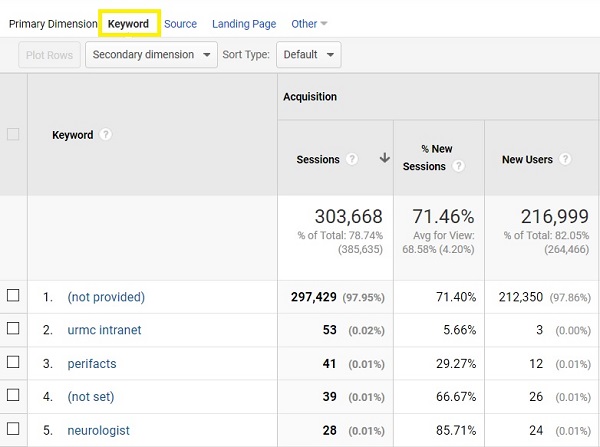Click the help icon next to Keyword header
The image size is (600, 447).
point(106,135)
